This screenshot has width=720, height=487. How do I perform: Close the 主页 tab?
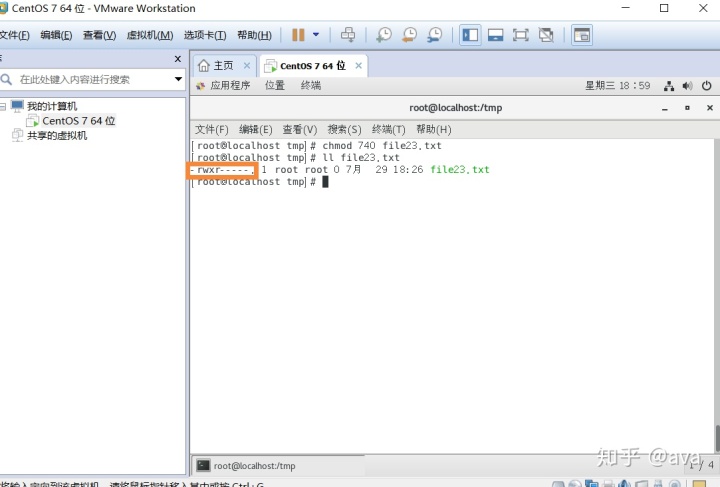[247, 66]
